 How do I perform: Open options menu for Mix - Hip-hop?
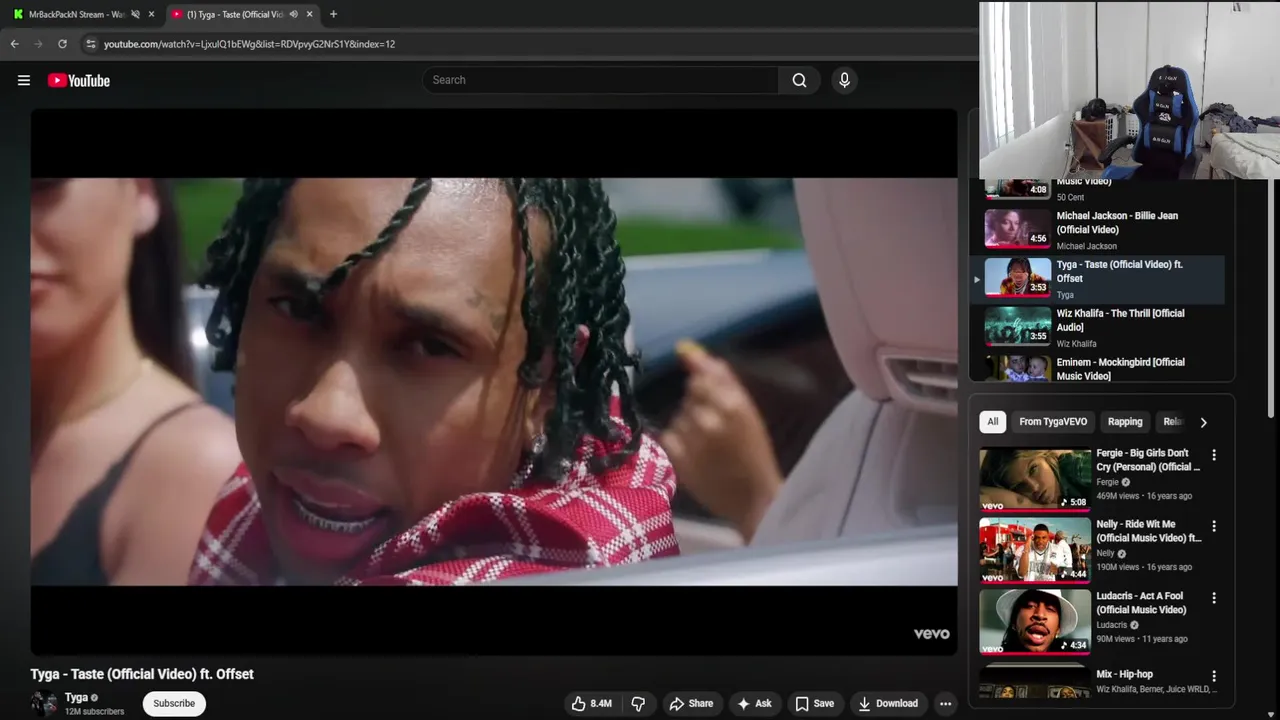tap(1214, 677)
